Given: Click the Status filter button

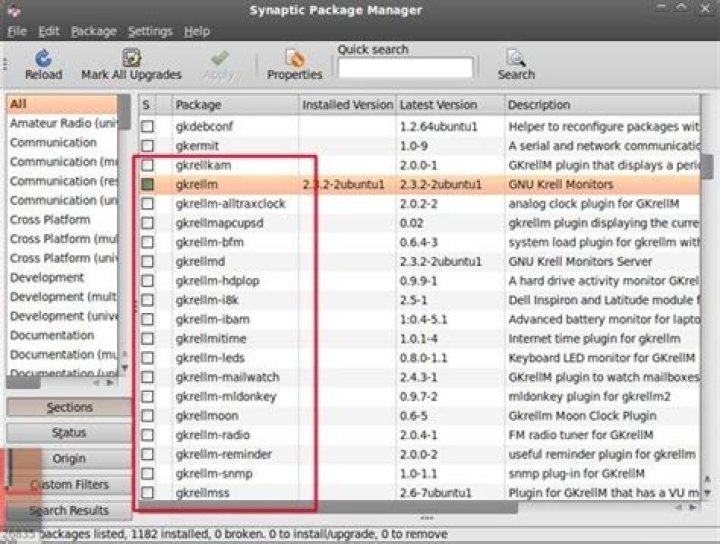Looking at the screenshot, I should (69, 432).
